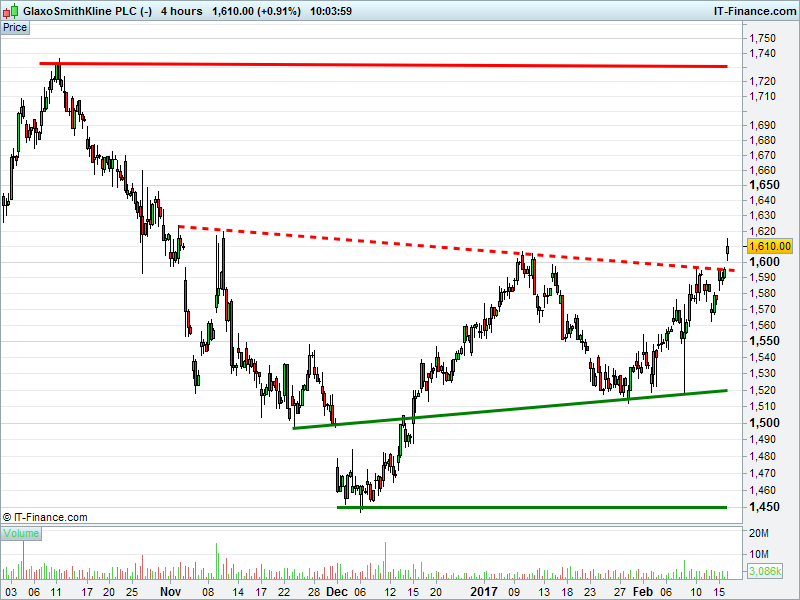Click the tall green volume bar near Dec 12
The image size is (800, 600).
[385, 560]
